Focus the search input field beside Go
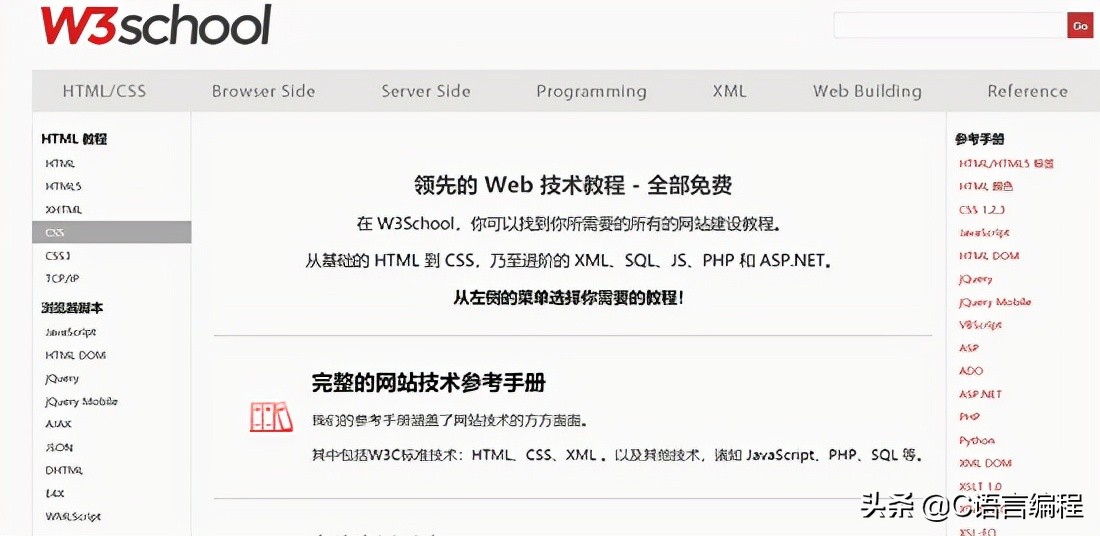The height and width of the screenshot is (536, 1100). point(950,25)
